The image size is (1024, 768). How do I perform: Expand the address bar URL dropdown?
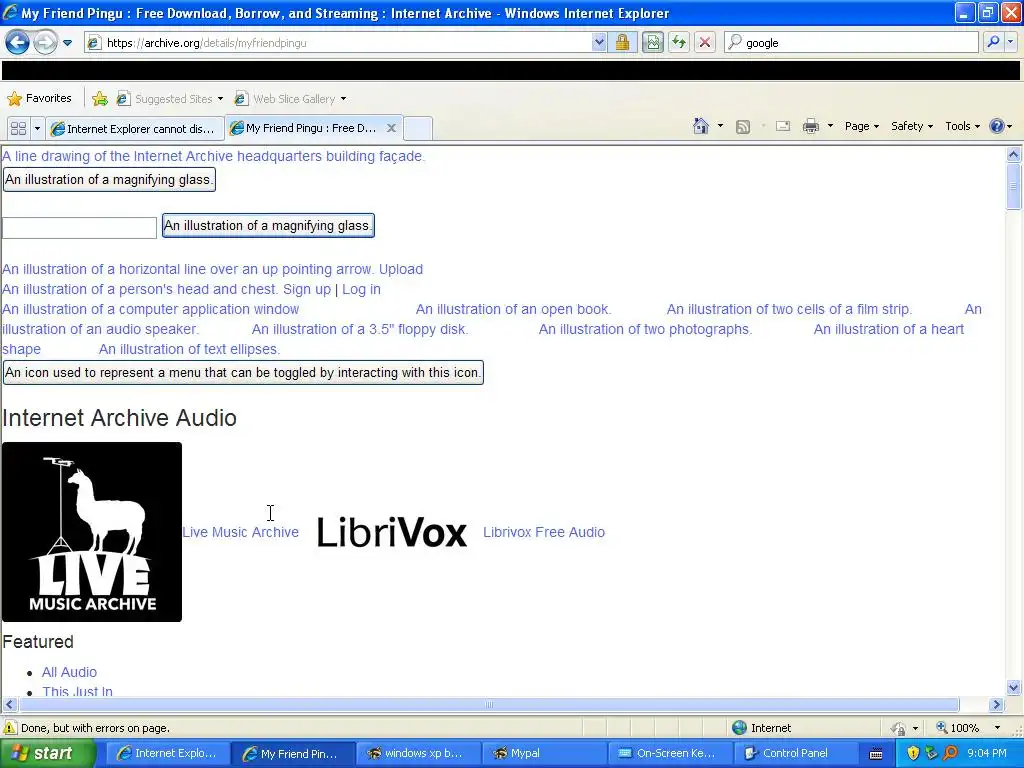click(599, 42)
